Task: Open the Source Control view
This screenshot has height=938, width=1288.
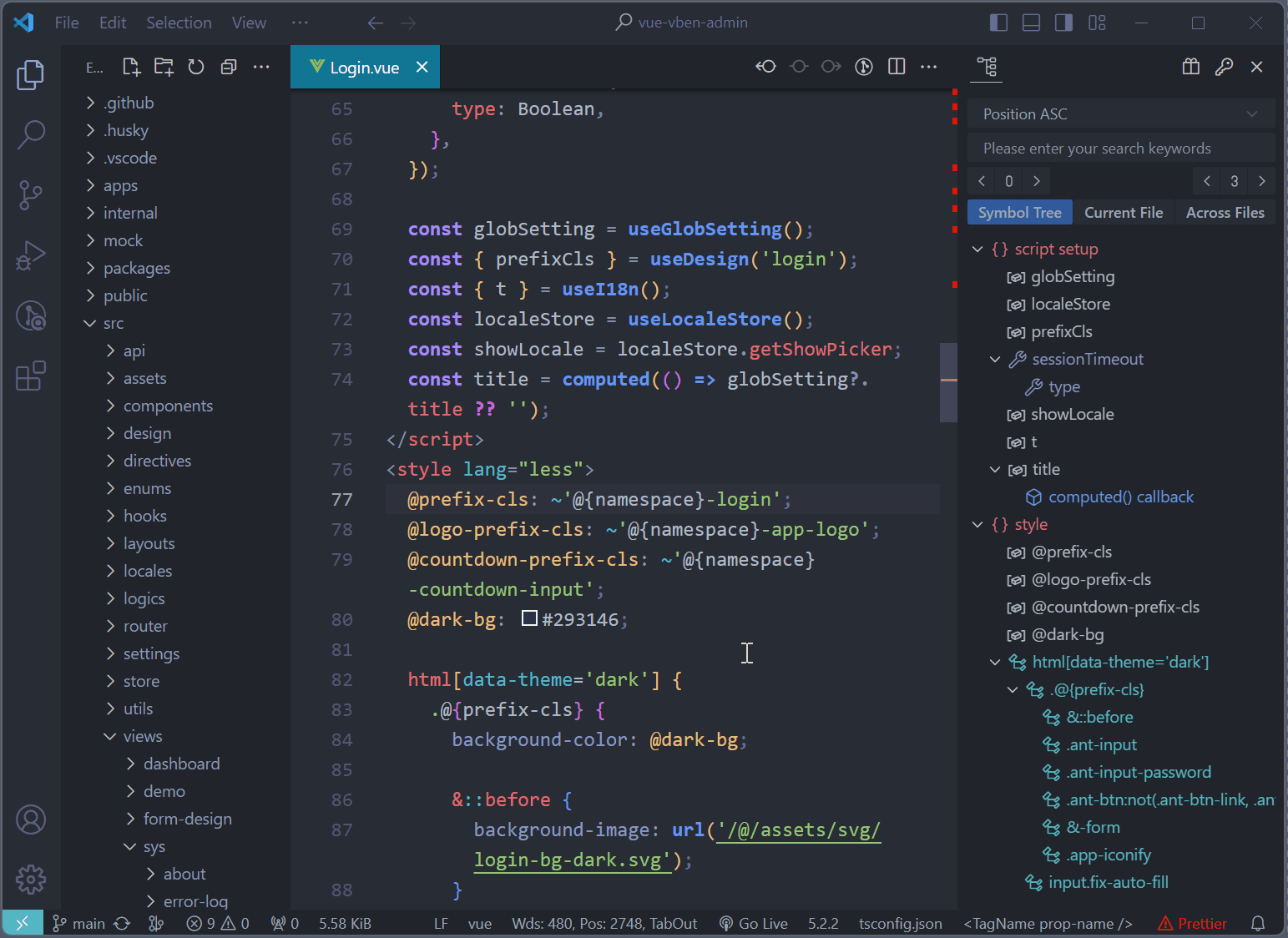Action: tap(30, 195)
